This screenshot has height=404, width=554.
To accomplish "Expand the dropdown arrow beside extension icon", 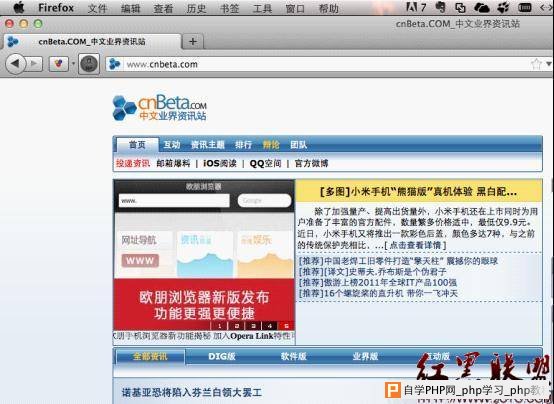I will 73,64.
